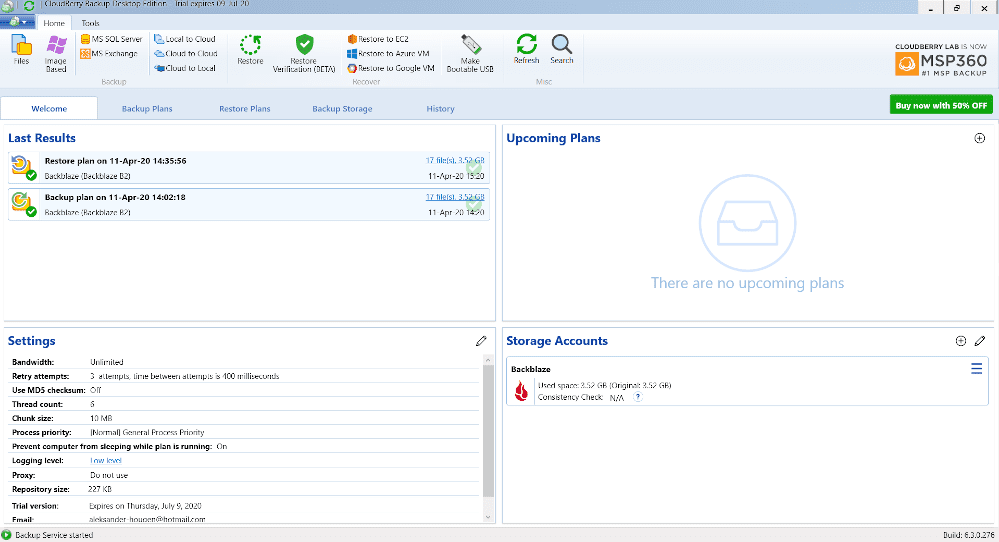
Task: Click the Proxy Do not use value
Action: (x=109, y=475)
